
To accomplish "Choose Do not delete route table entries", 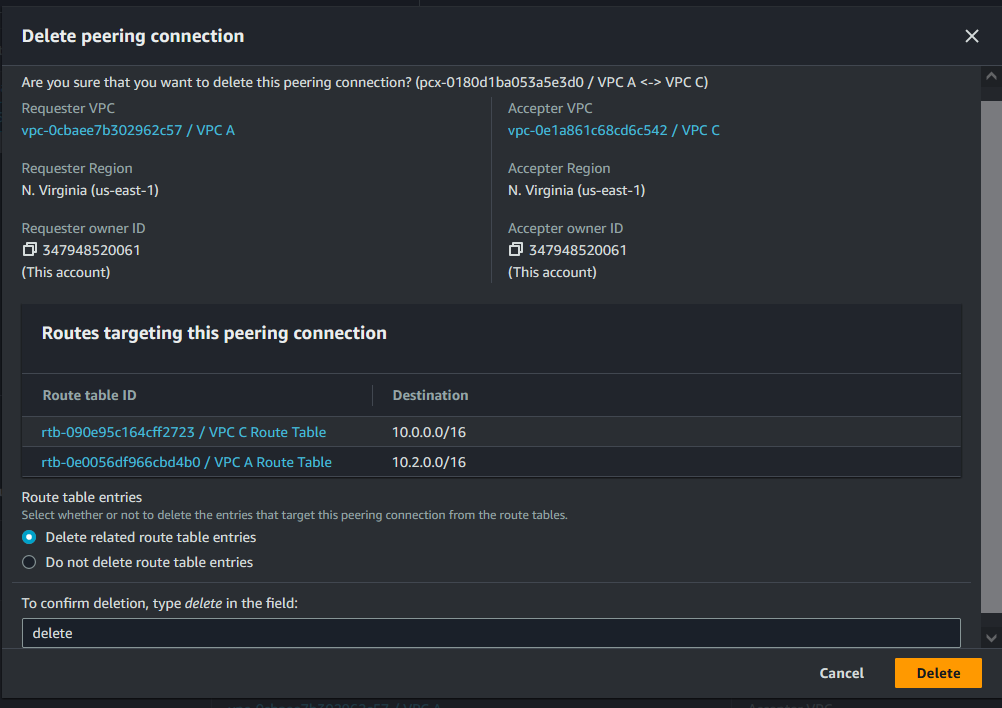I will tap(29, 562).
